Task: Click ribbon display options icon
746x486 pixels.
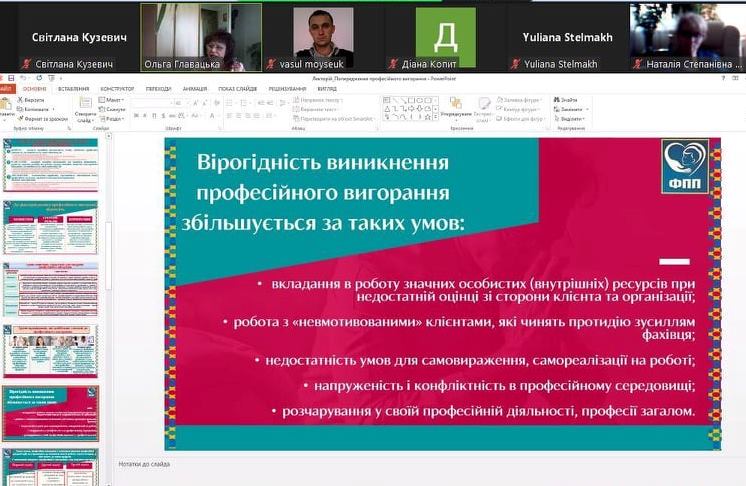Action: coord(736,78)
